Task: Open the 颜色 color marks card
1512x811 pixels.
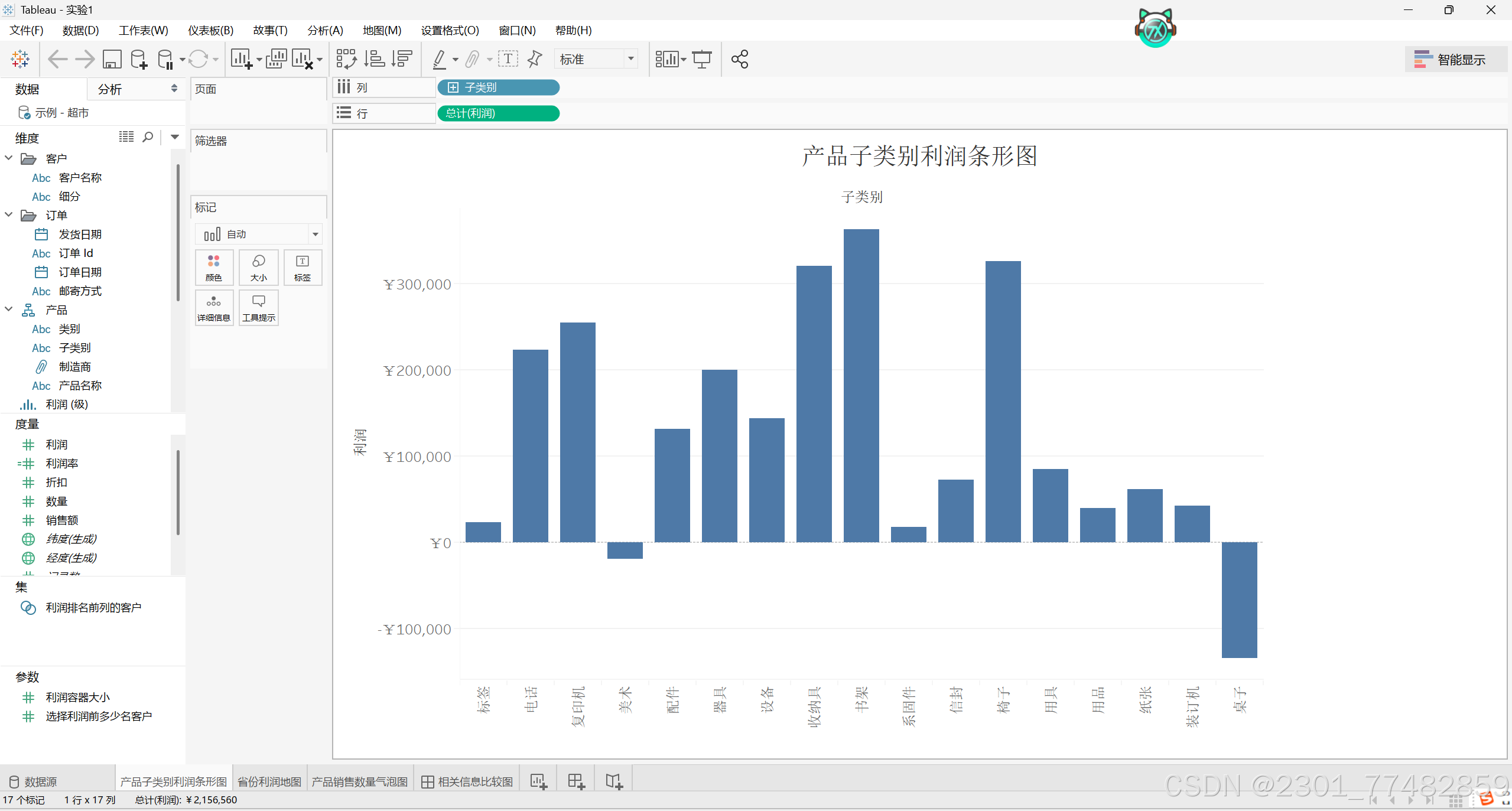Action: click(213, 268)
